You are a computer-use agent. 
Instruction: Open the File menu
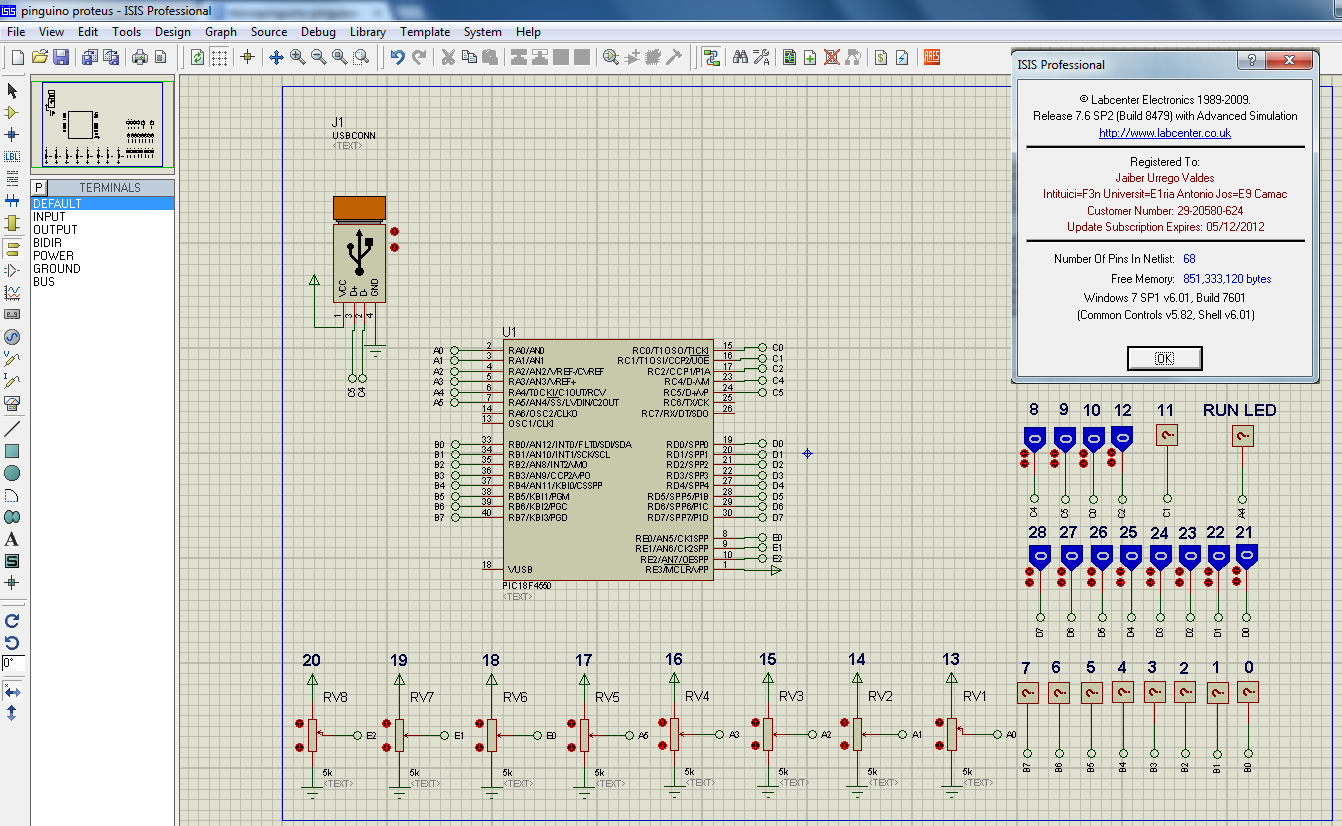click(x=16, y=32)
